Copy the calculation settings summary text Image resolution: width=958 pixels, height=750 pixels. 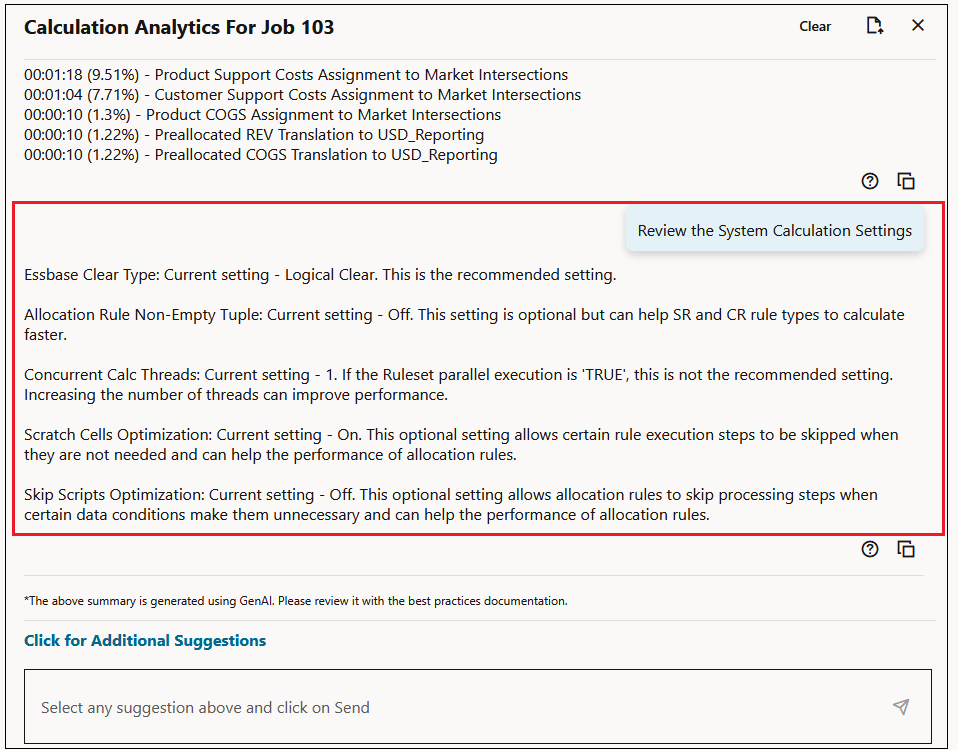[x=906, y=549]
